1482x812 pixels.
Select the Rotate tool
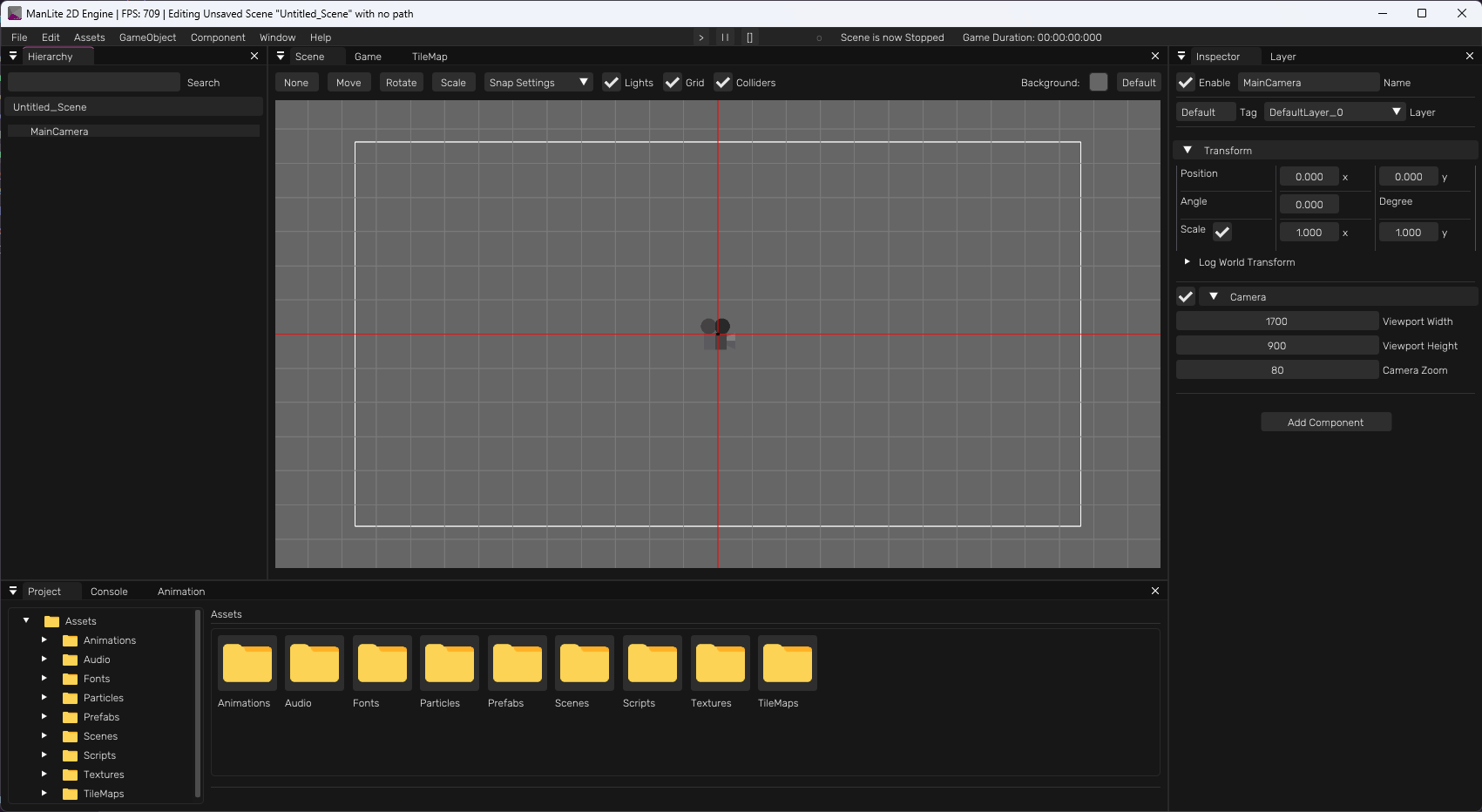[x=401, y=82]
